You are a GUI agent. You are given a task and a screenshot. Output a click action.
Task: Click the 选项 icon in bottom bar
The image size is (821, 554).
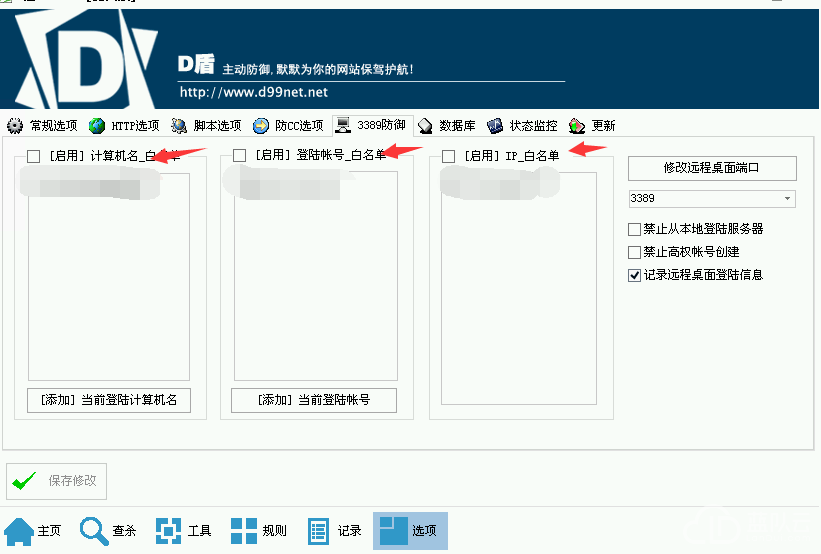394,531
